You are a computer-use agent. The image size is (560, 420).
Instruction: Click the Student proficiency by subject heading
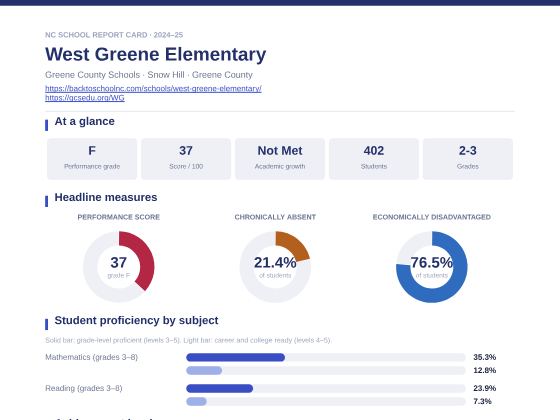click(x=136, y=320)
